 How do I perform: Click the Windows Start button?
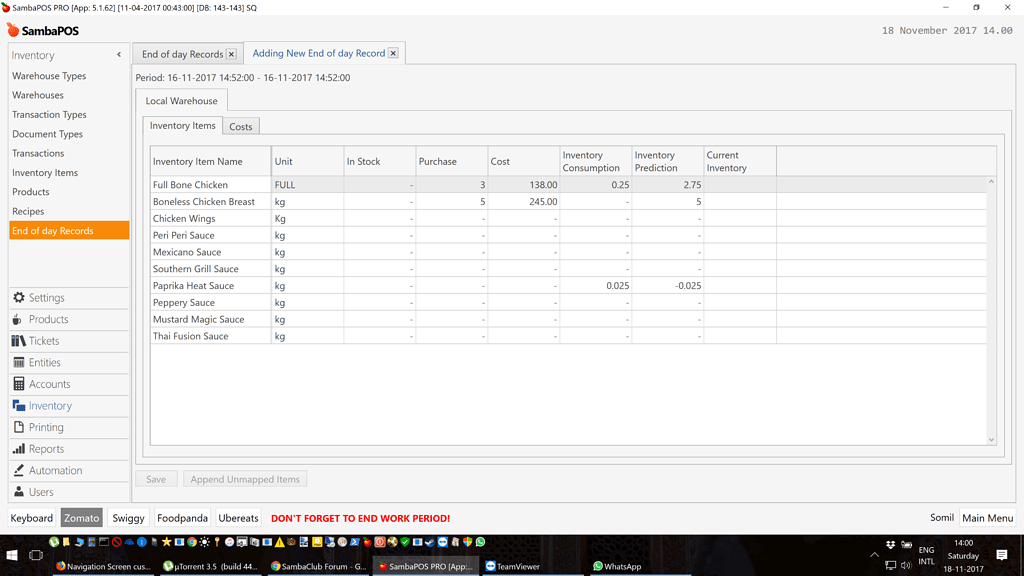[x=12, y=556]
